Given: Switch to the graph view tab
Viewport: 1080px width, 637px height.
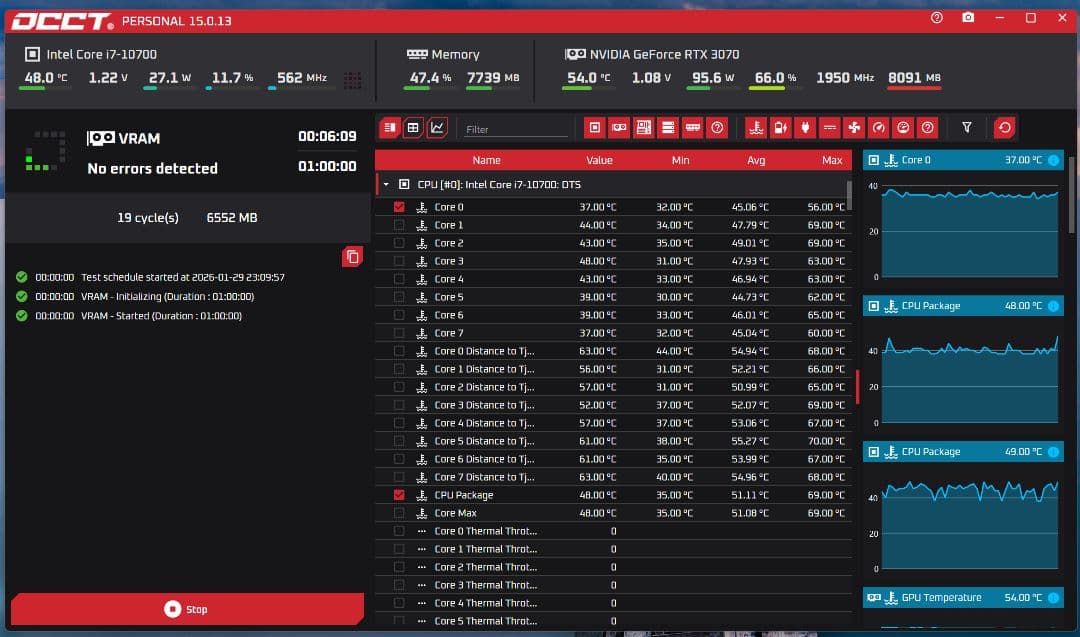Looking at the screenshot, I should pos(437,128).
